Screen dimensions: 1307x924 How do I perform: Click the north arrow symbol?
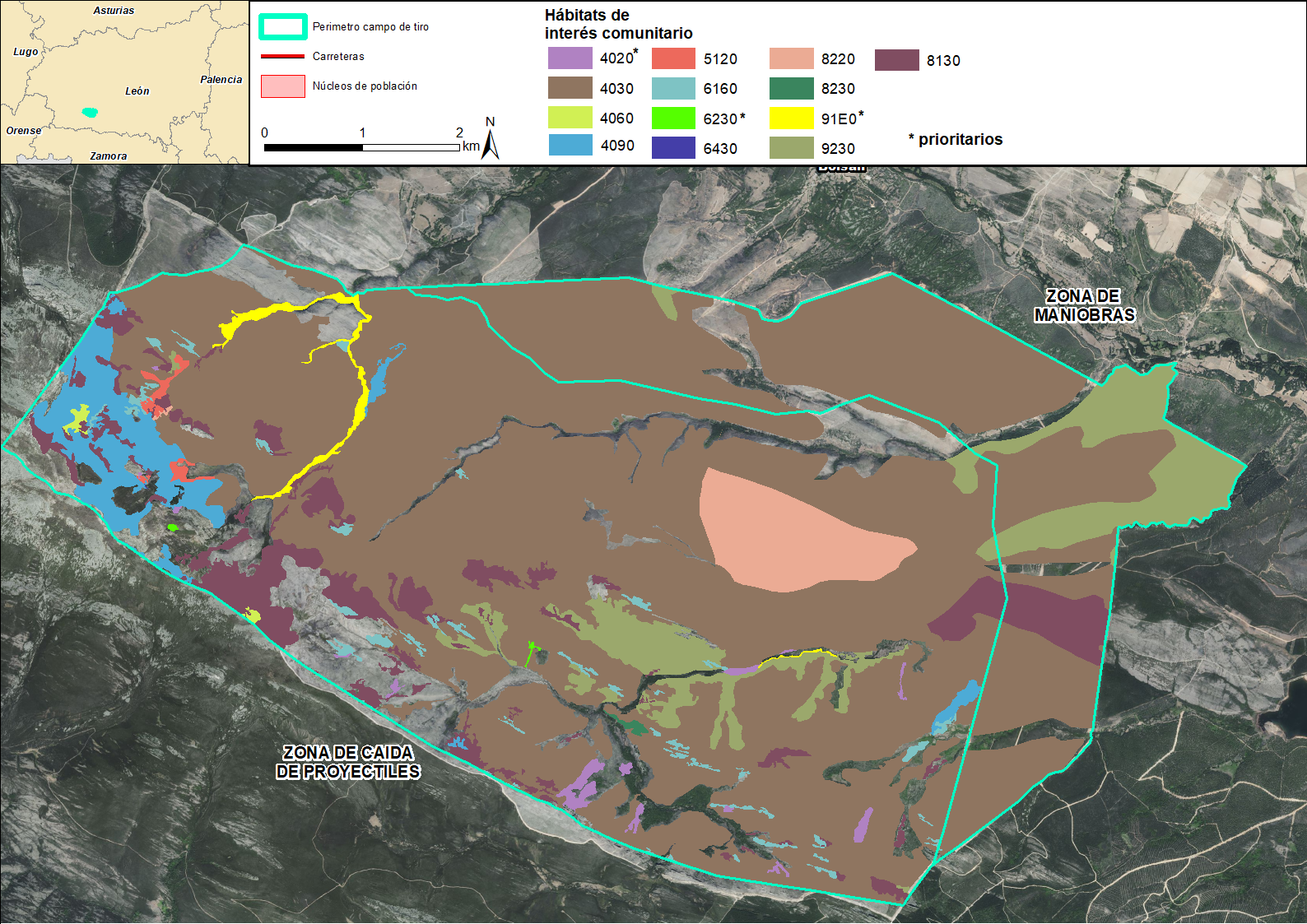[491, 141]
